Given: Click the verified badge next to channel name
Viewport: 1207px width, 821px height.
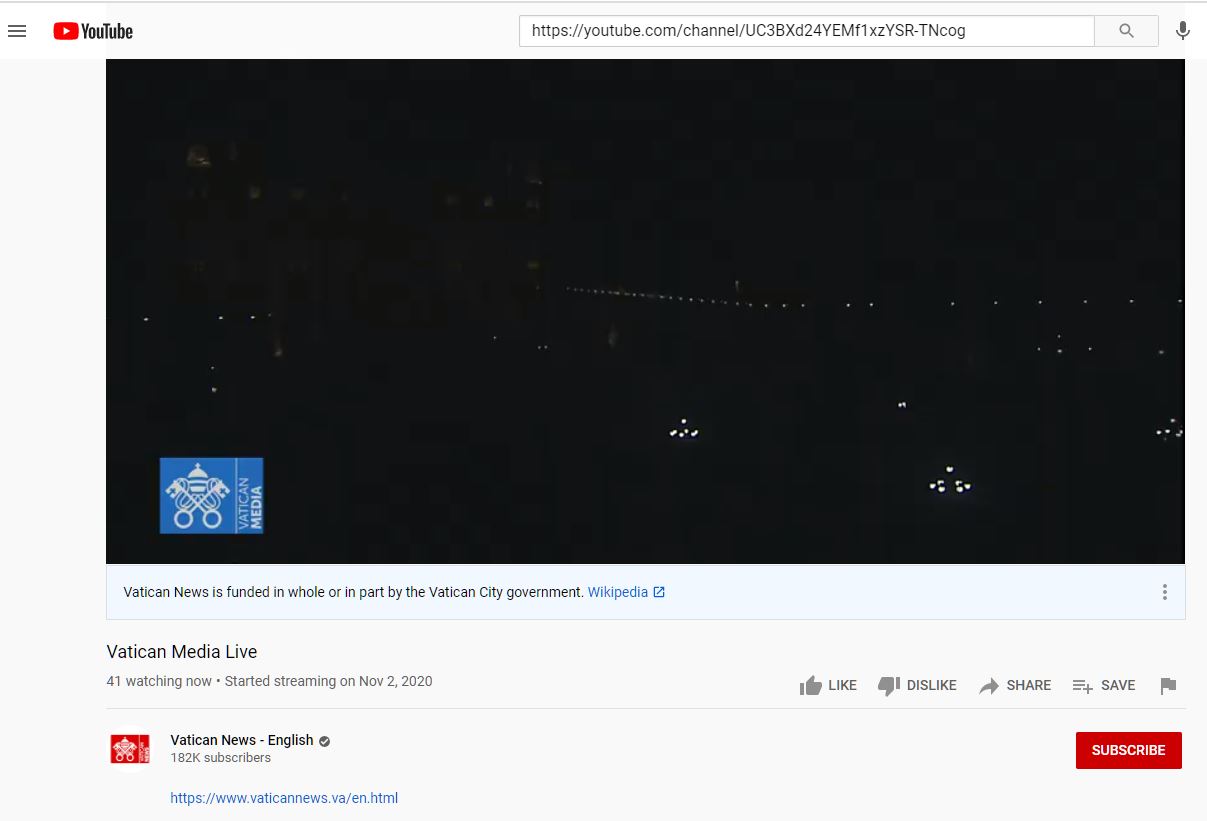Looking at the screenshot, I should 325,741.
